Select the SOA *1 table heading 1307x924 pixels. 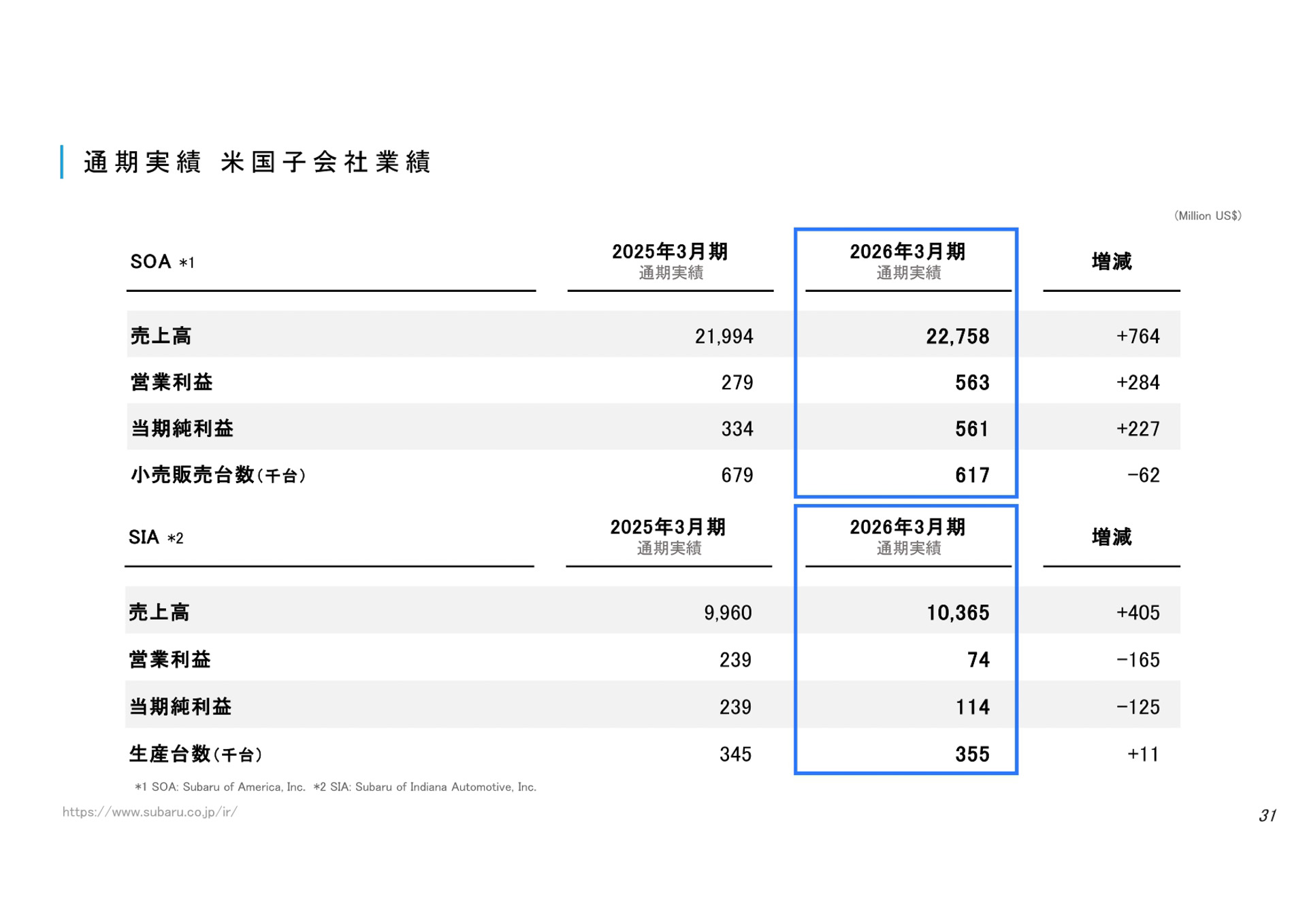pos(162,262)
